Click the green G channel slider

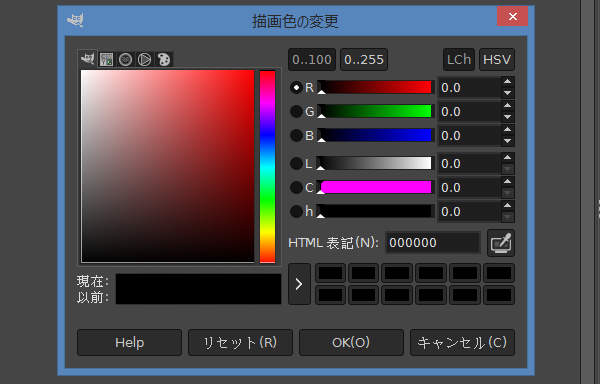(x=375, y=111)
